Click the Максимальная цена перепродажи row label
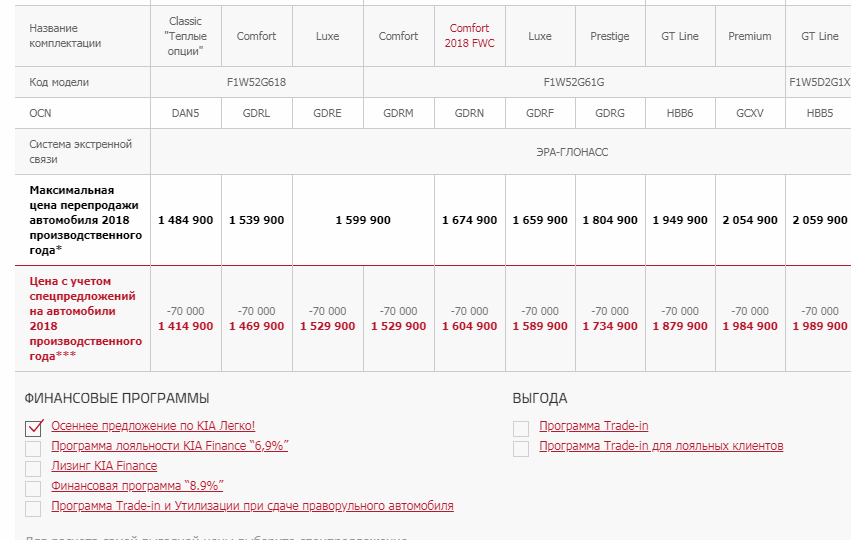This screenshot has height=540, width=851. (x=86, y=220)
